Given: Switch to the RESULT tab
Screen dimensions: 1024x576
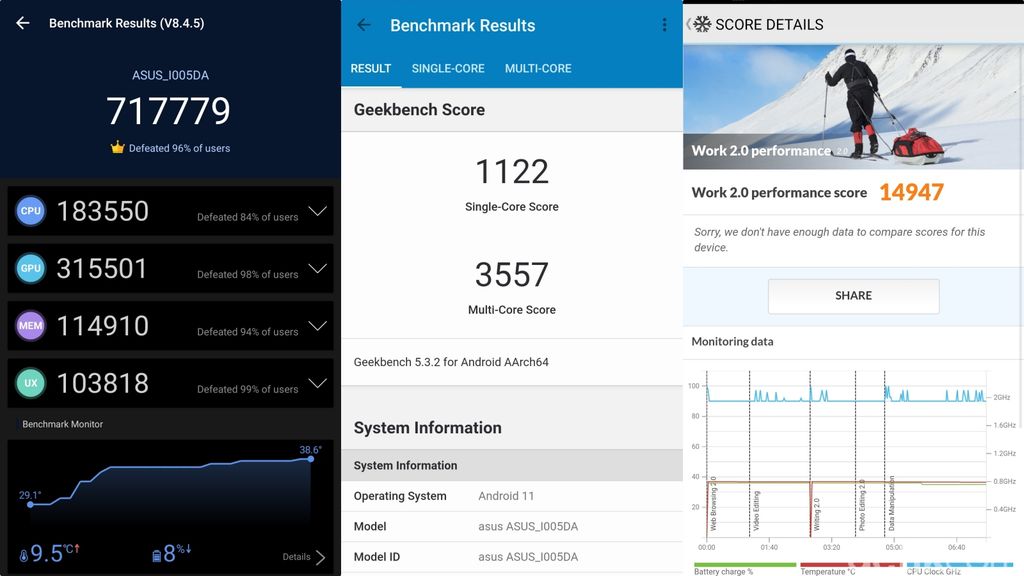Looking at the screenshot, I should (370, 69).
